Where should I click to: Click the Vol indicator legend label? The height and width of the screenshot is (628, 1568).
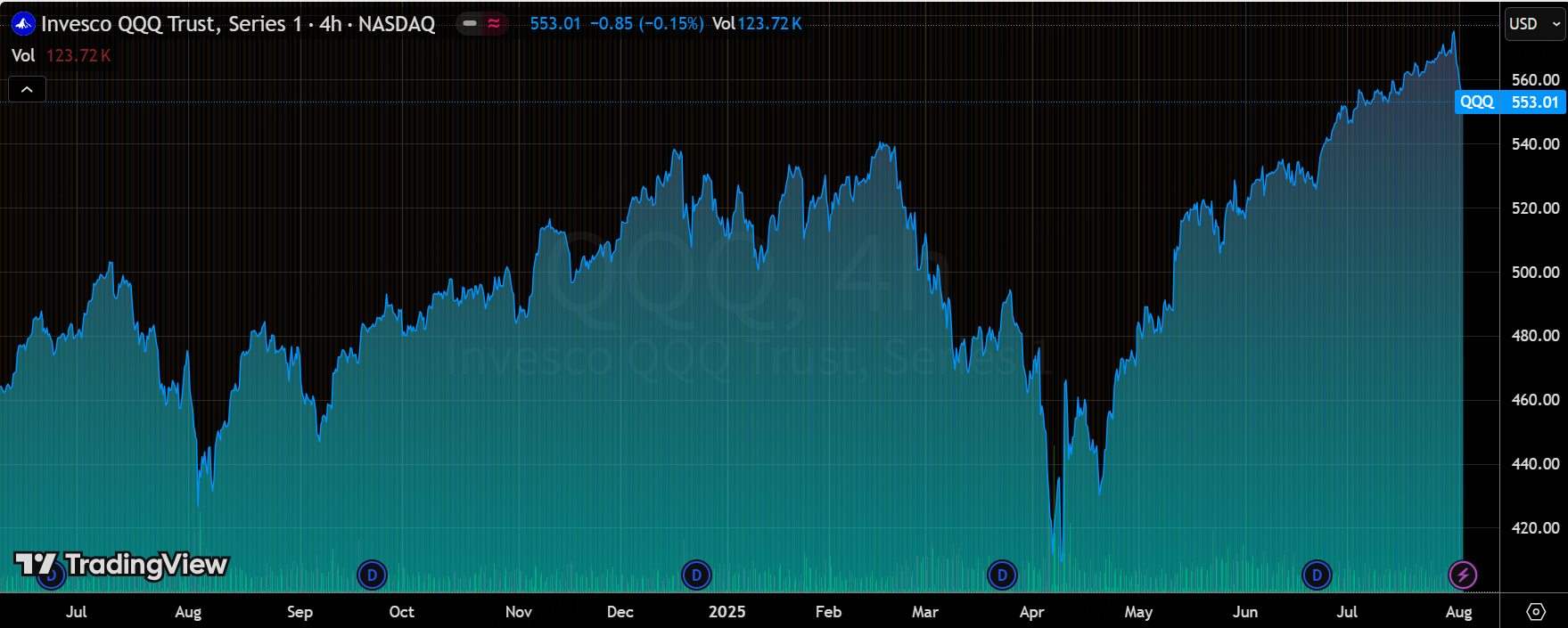click(23, 55)
